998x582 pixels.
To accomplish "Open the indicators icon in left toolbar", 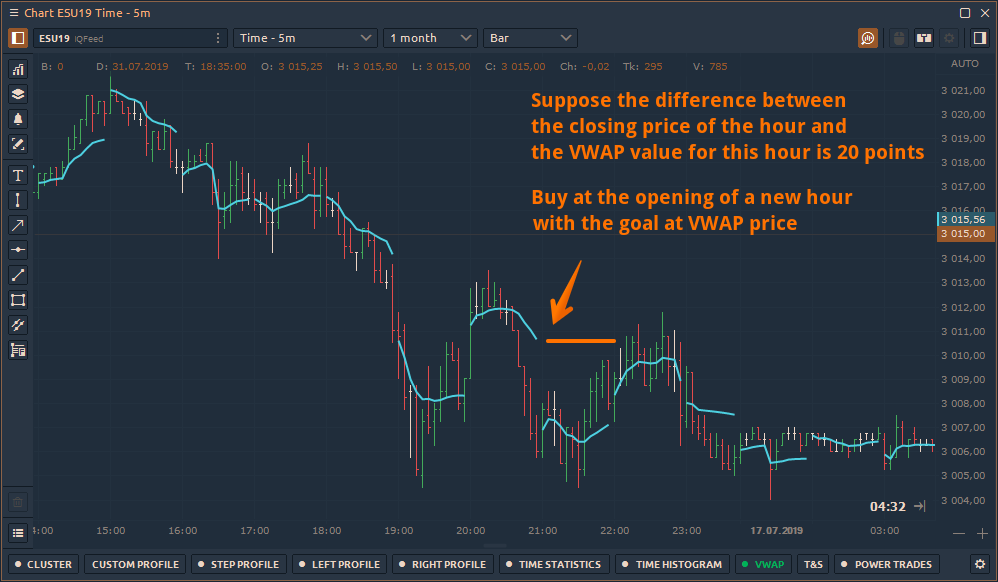I will coord(18,70).
